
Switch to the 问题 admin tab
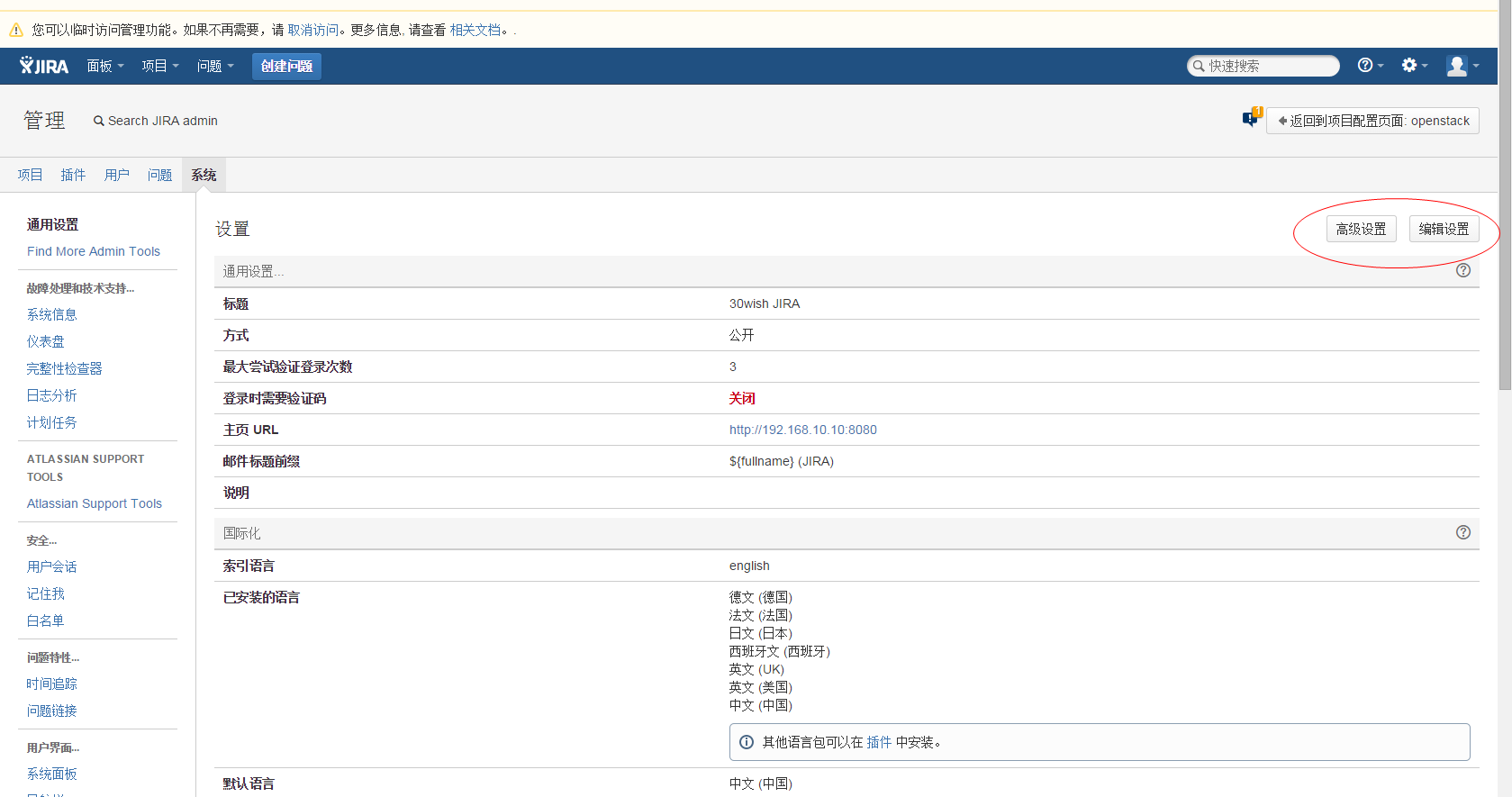(160, 175)
